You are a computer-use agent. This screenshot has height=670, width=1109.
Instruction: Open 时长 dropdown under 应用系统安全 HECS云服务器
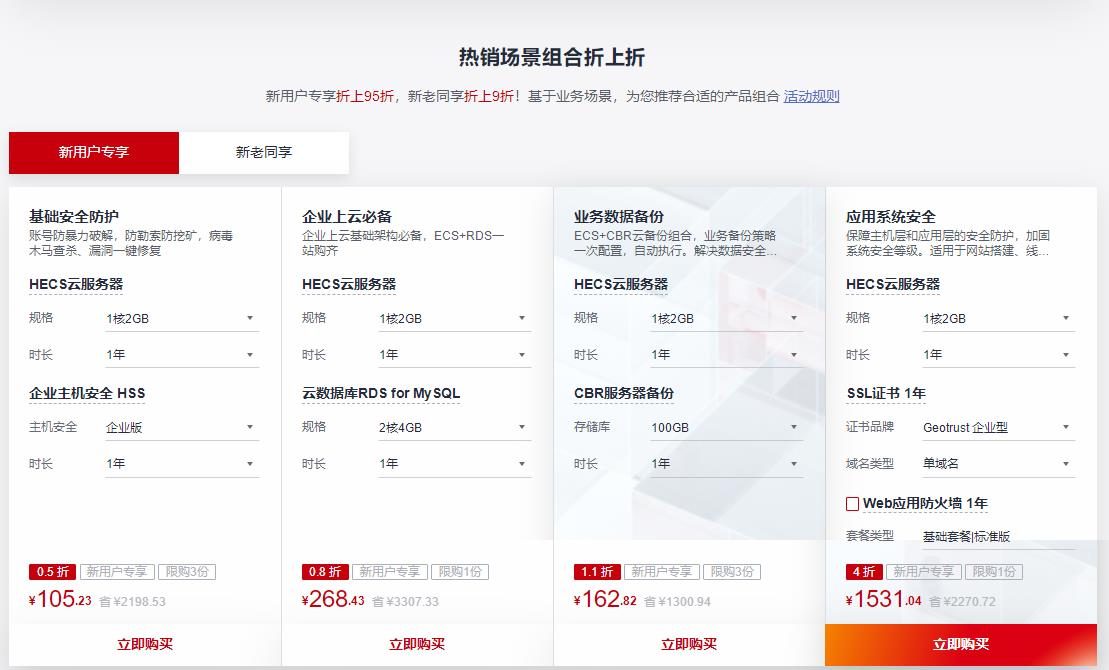[999, 354]
